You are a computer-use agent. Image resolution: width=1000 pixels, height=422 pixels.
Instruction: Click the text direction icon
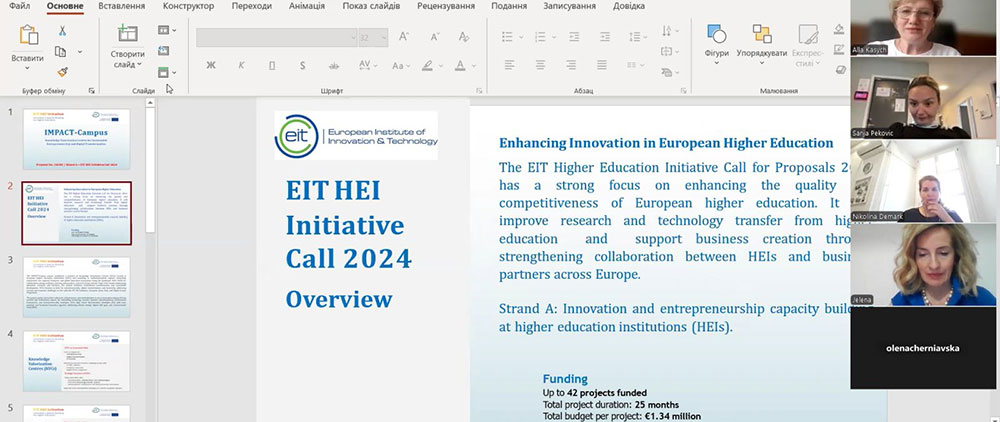pyautogui.click(x=666, y=31)
